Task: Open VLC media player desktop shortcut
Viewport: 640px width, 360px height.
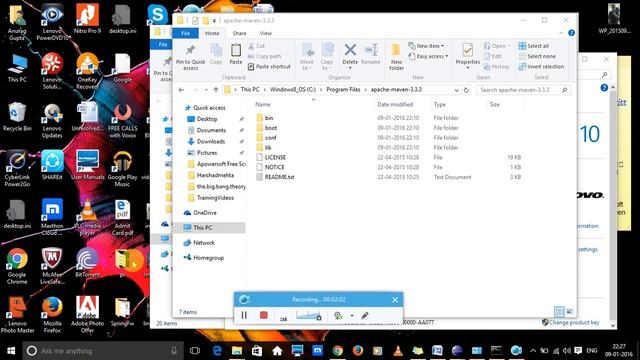Action: pyautogui.click(x=87, y=217)
